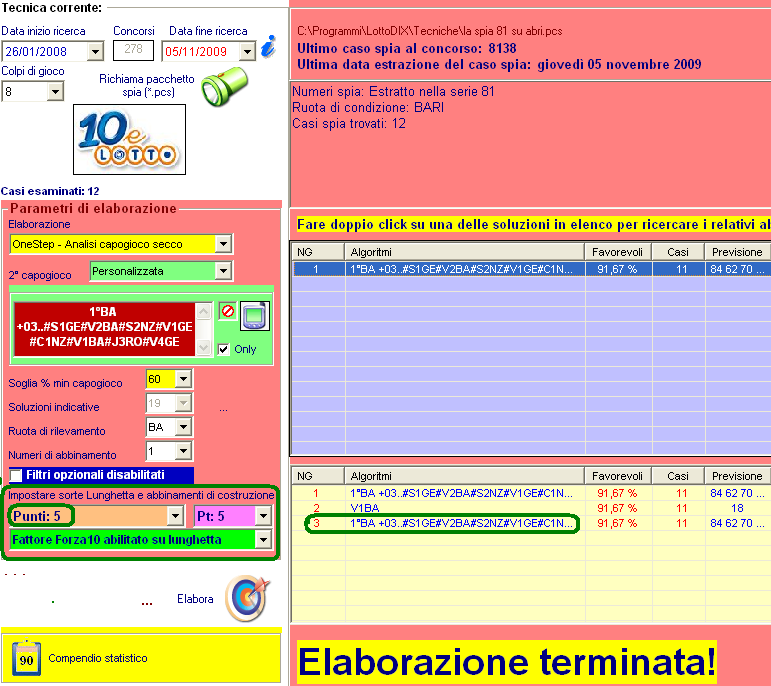Click the Casi esaminati: 12 label
771x686 pixels.
(x=50, y=191)
